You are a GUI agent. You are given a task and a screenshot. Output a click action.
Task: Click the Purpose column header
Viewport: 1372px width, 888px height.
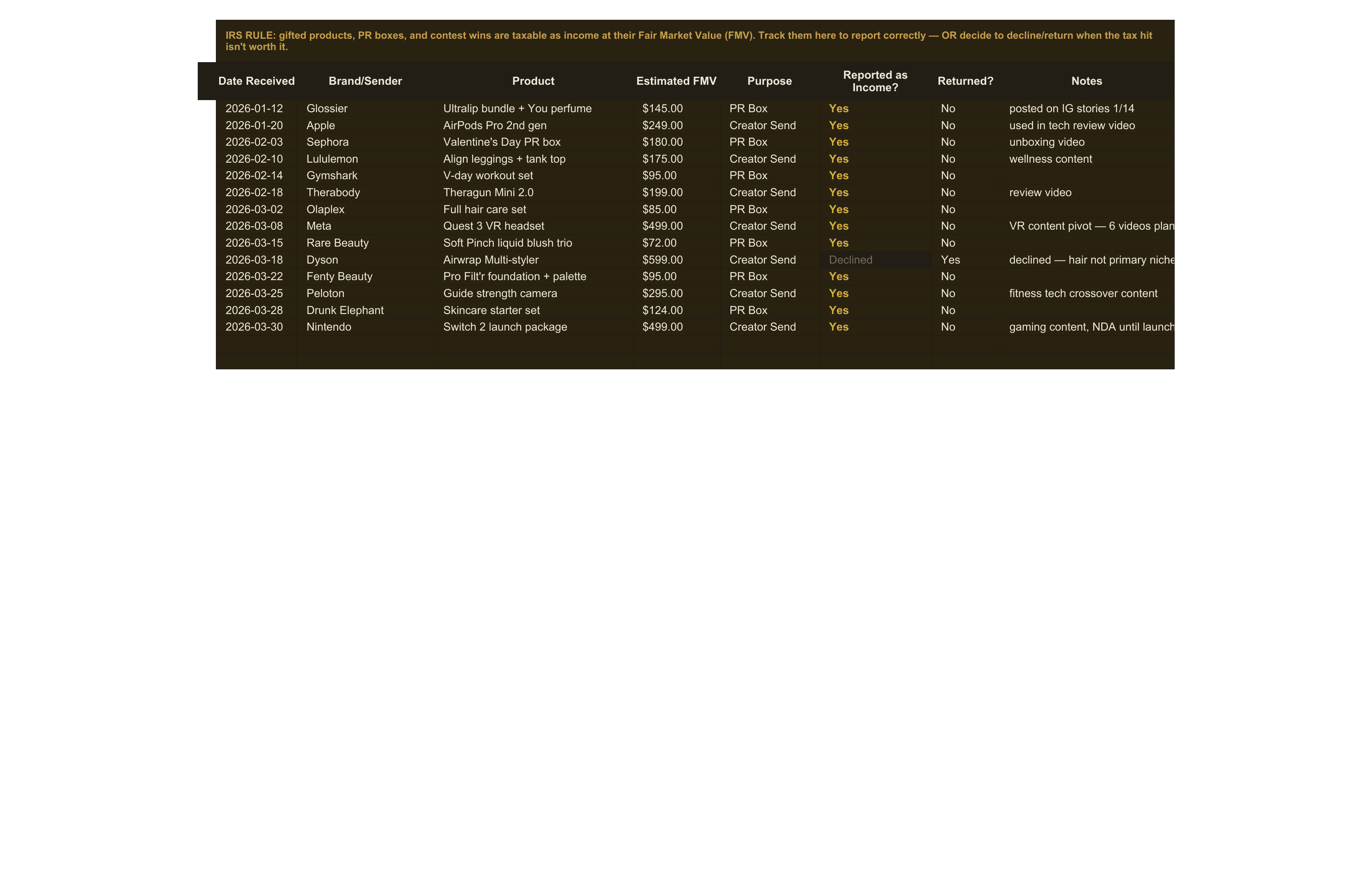[770, 81]
